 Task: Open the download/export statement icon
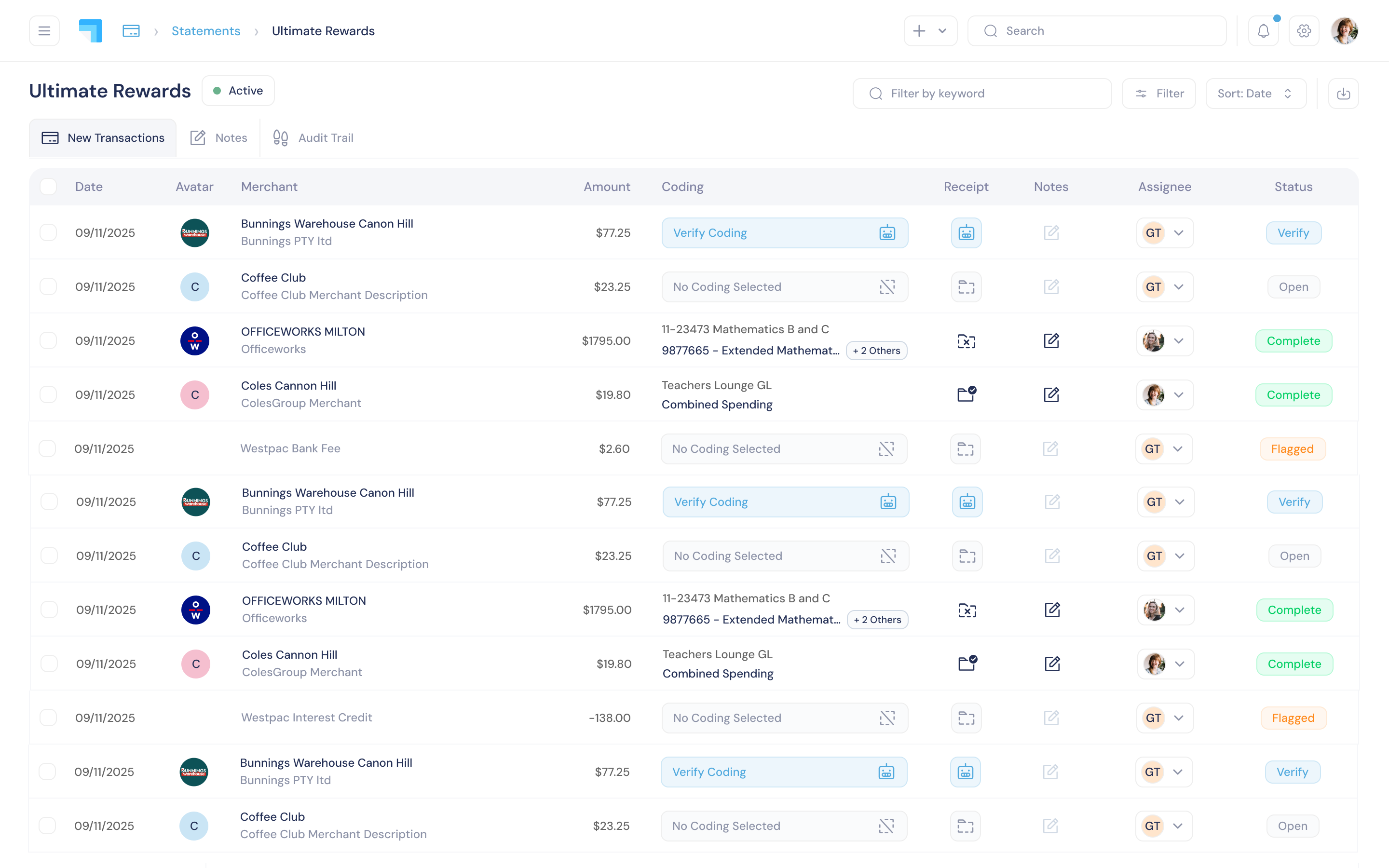coord(1344,93)
